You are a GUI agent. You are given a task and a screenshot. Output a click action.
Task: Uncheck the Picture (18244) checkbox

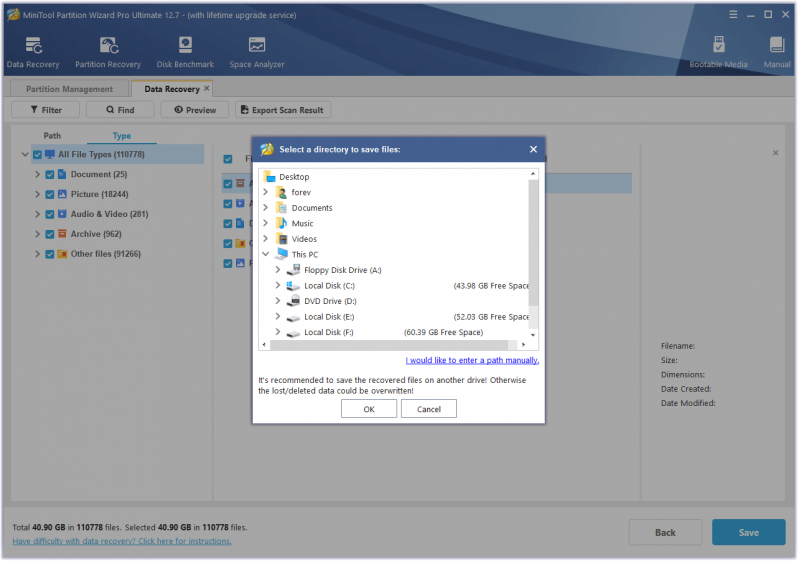[50, 195]
